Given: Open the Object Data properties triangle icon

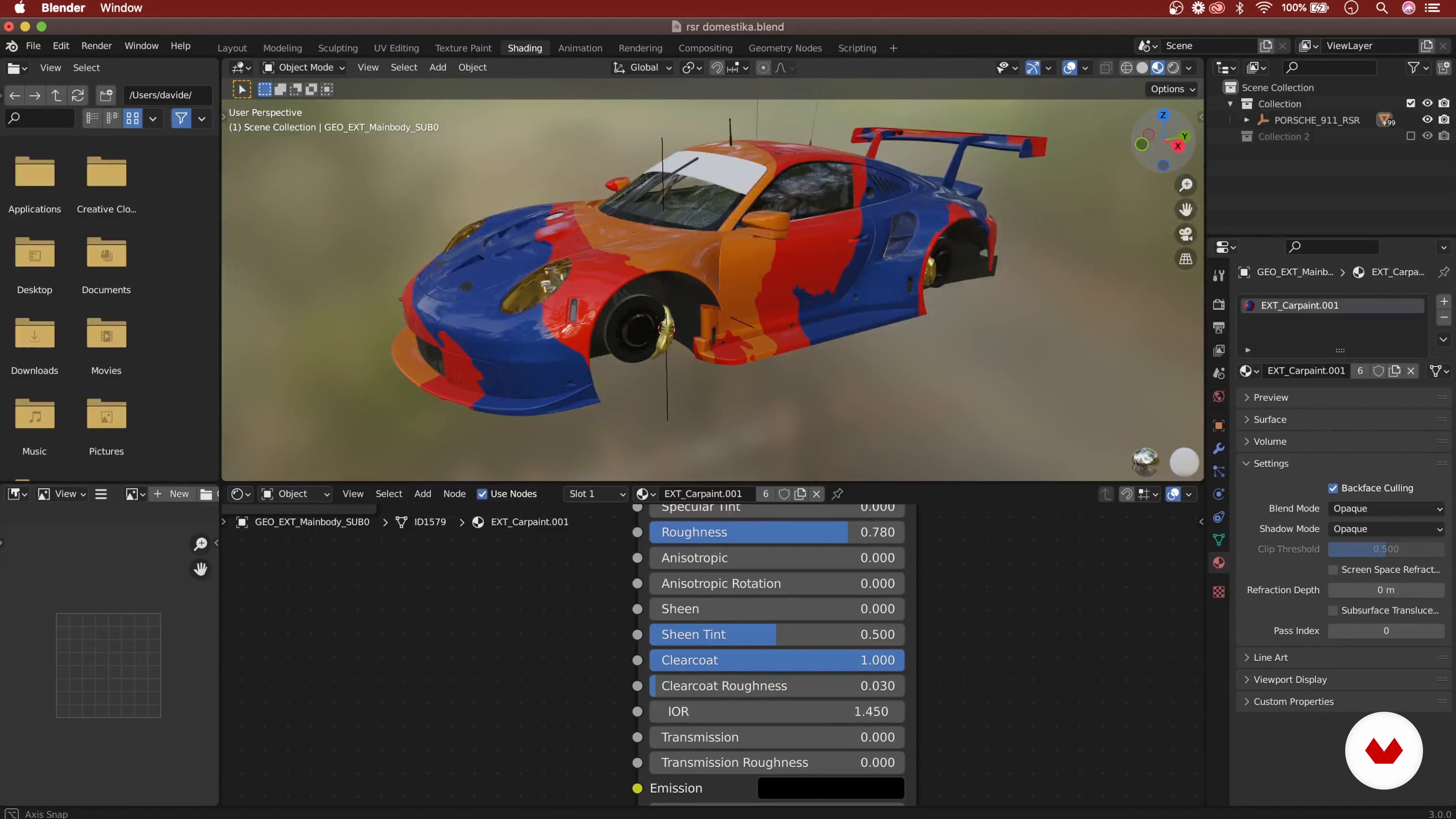Looking at the screenshot, I should [1219, 540].
